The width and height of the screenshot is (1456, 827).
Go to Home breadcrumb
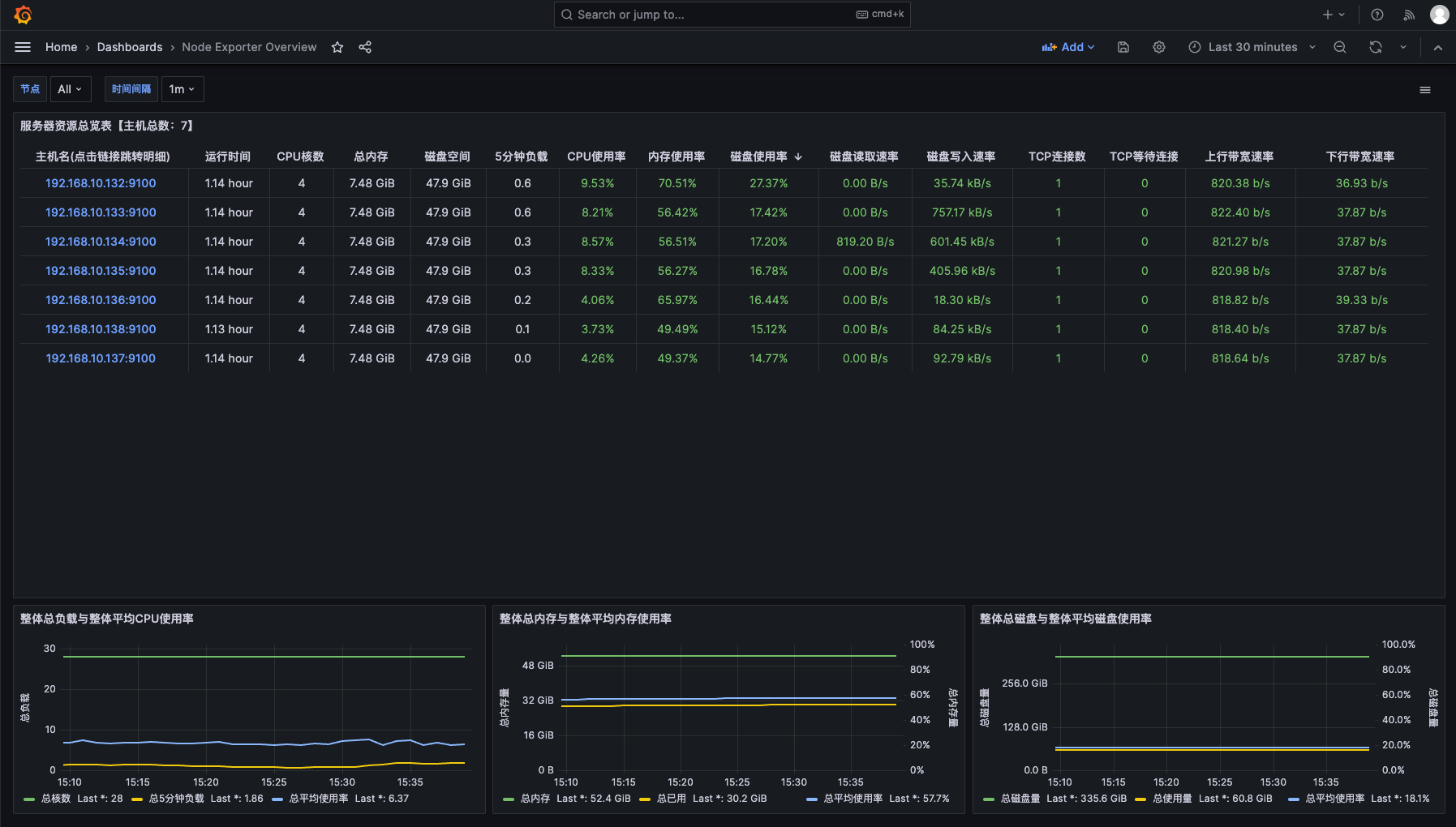point(62,47)
